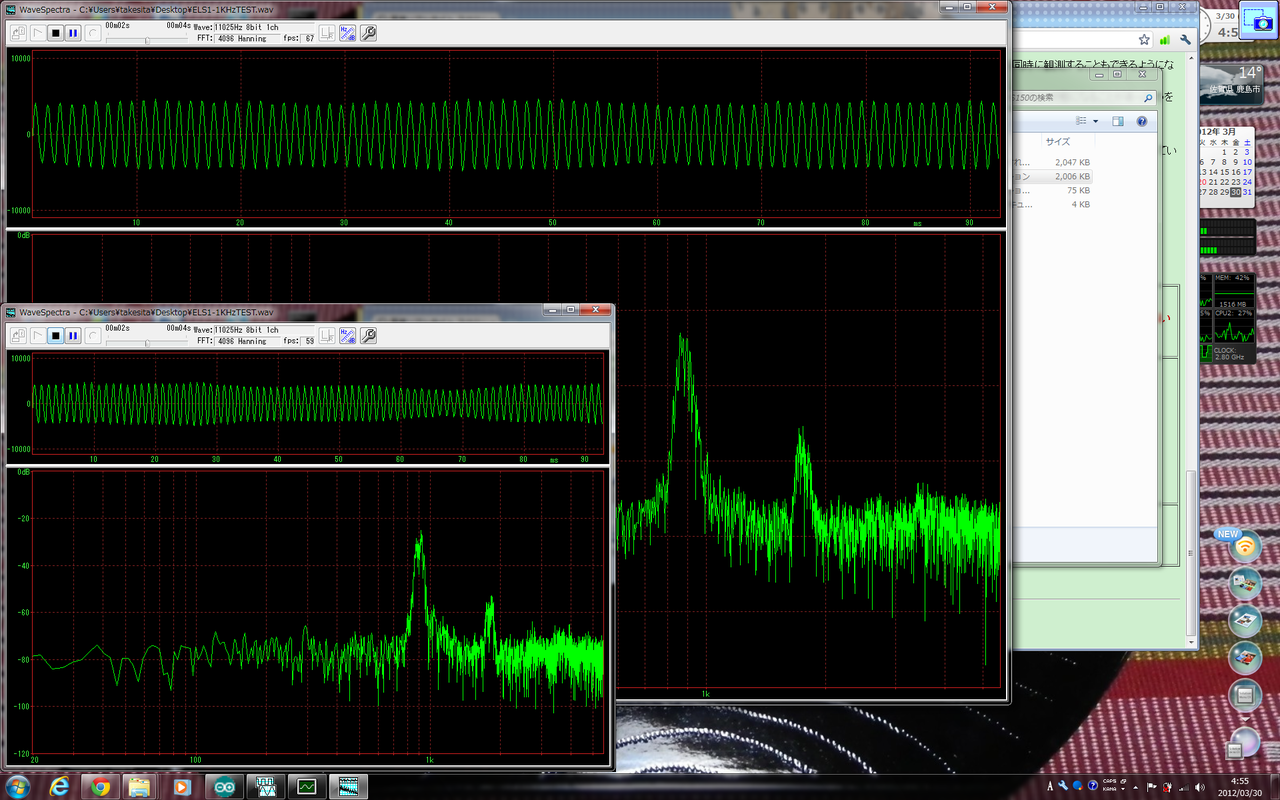Expand the Explorer view options dropdown arrow
The height and width of the screenshot is (800, 1280).
tap(1096, 121)
